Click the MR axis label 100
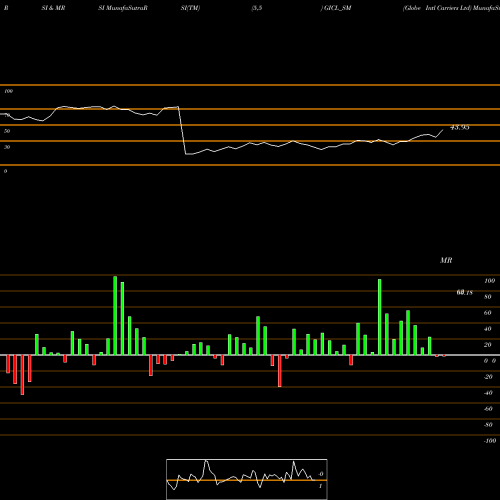The image size is (500, 500). (x=489, y=281)
